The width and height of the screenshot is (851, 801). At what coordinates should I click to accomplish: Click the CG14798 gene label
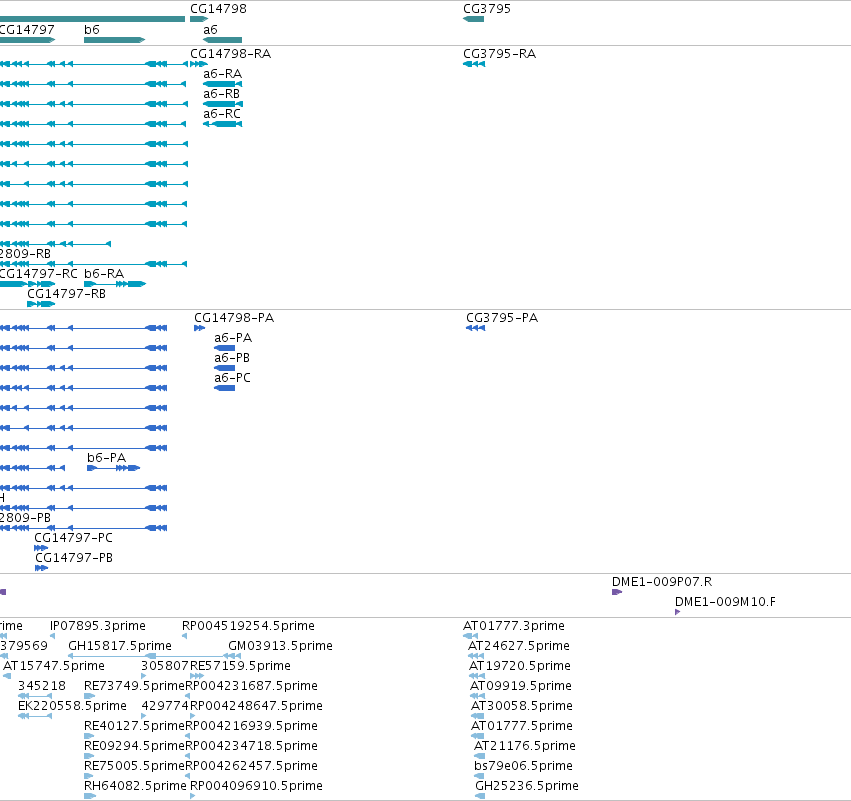click(x=218, y=9)
